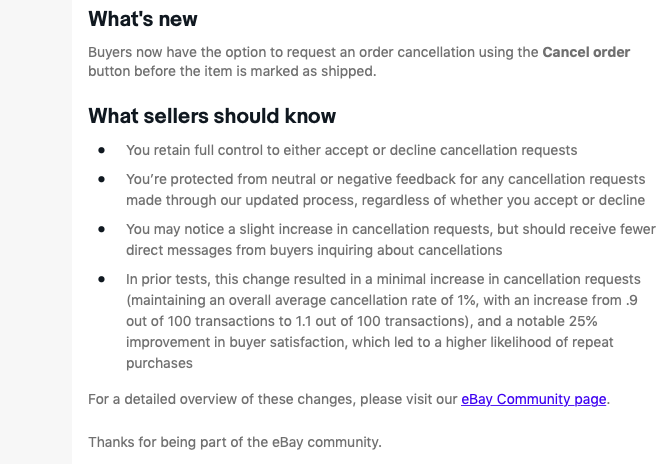Image resolution: width=666 pixels, height=464 pixels.
Task: Click the first bullet point marker
Action: (x=102, y=150)
